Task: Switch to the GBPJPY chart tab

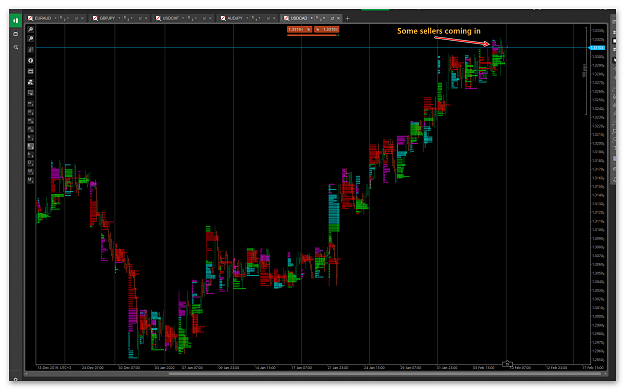Action: pyautogui.click(x=107, y=18)
